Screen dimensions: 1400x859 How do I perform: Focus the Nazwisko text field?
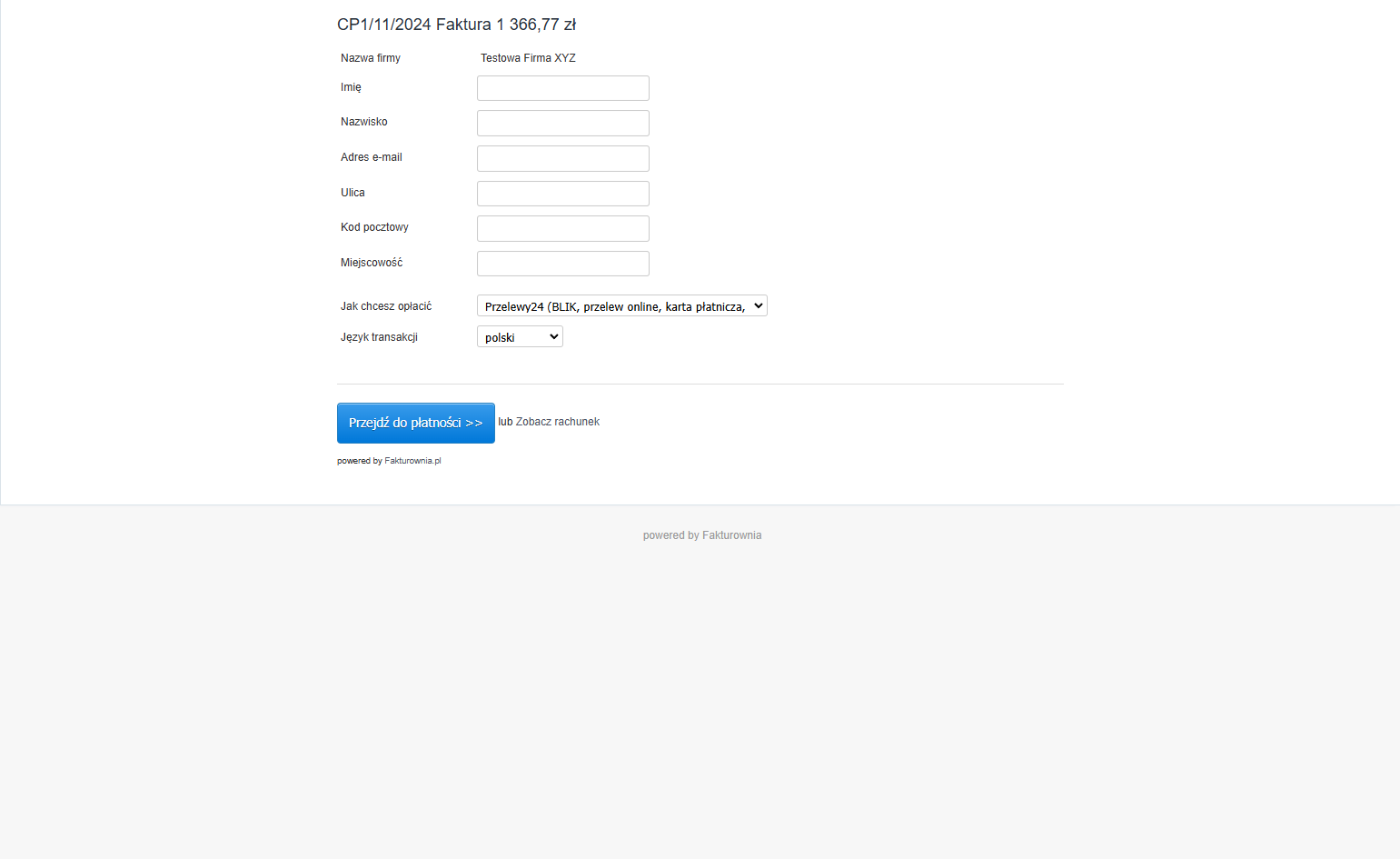(x=562, y=123)
